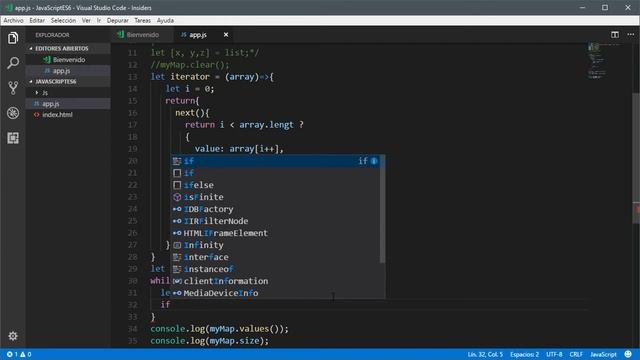Pick the MediaDeviceInfo suggestion

(275, 293)
